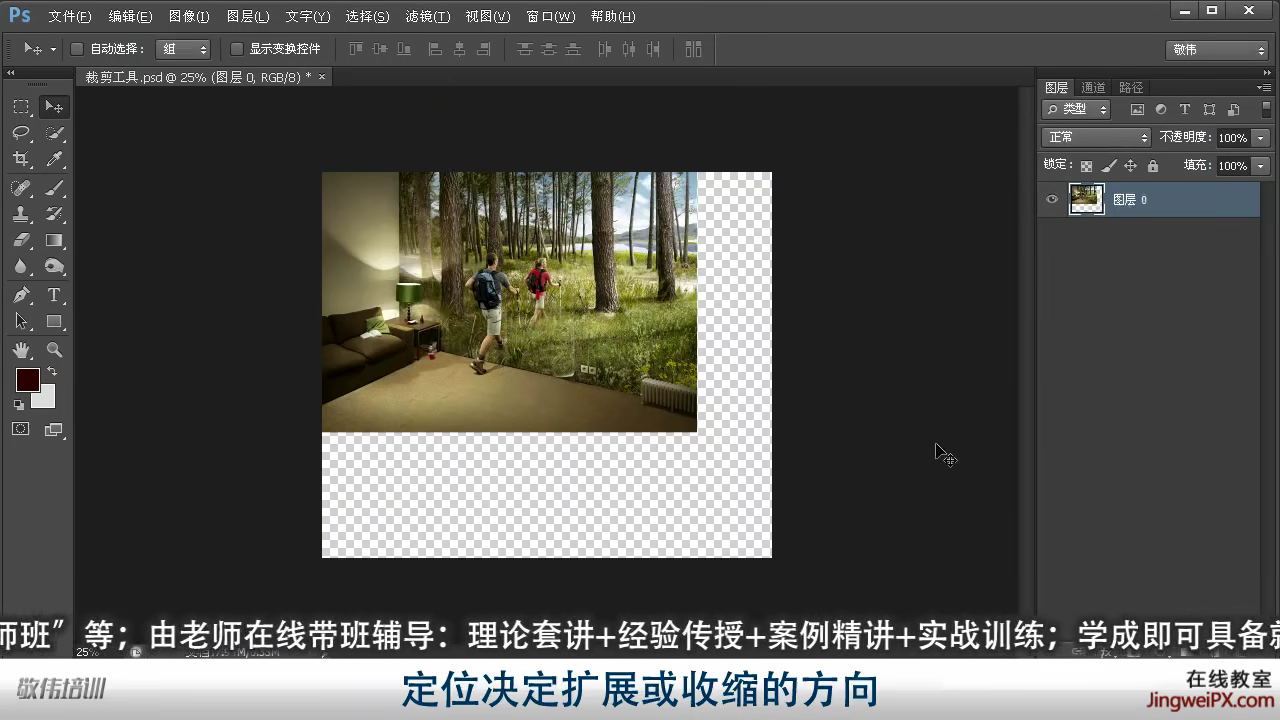Select the Brush tool
Screen dimensions: 1280x720
pyautogui.click(x=54, y=188)
